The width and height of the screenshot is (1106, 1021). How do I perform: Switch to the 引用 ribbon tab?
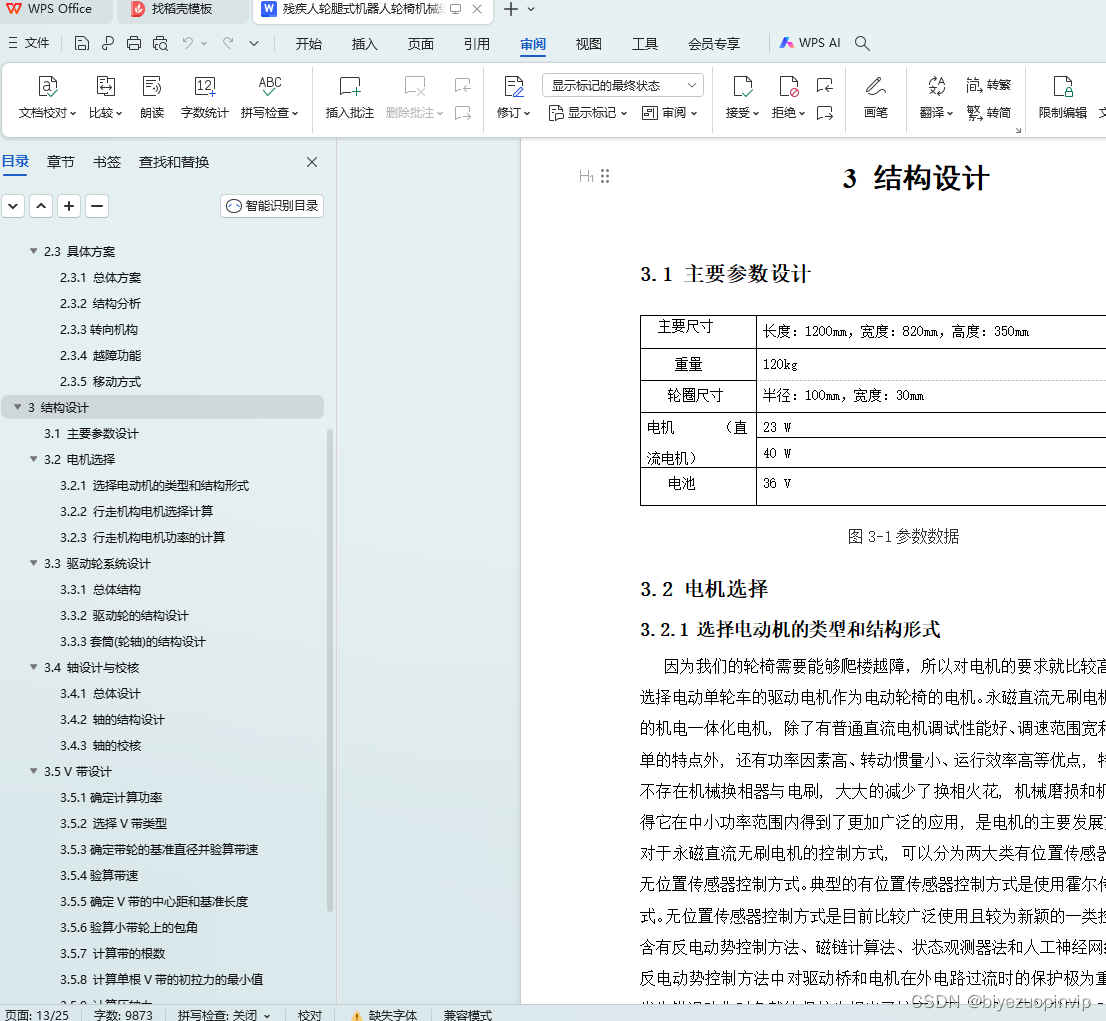(x=476, y=44)
